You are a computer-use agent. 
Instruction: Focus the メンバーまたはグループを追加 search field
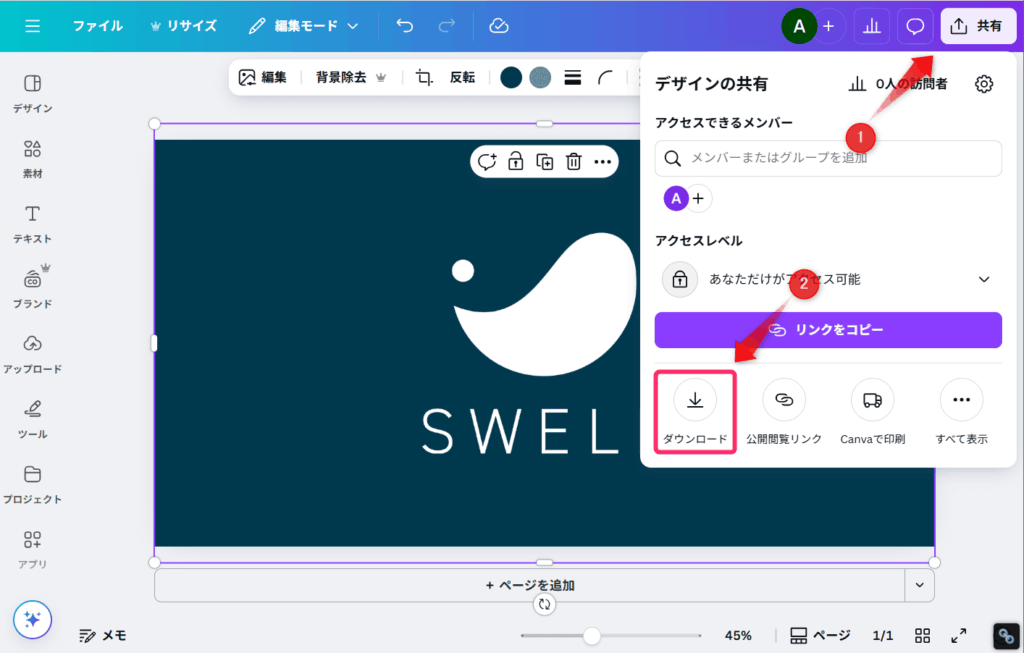coord(828,158)
